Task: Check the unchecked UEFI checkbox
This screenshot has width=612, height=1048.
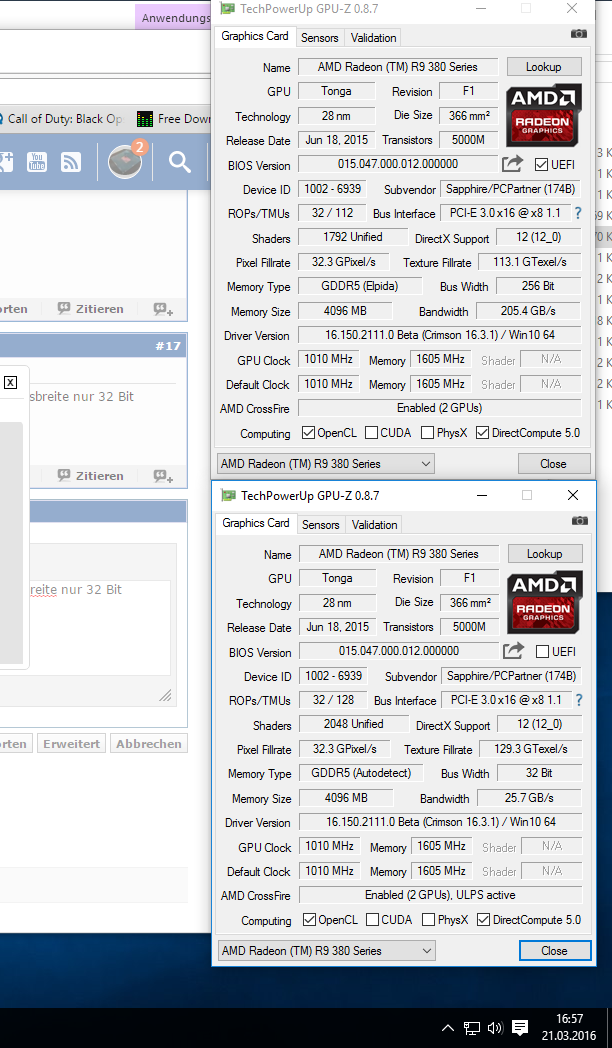Action: tap(543, 651)
